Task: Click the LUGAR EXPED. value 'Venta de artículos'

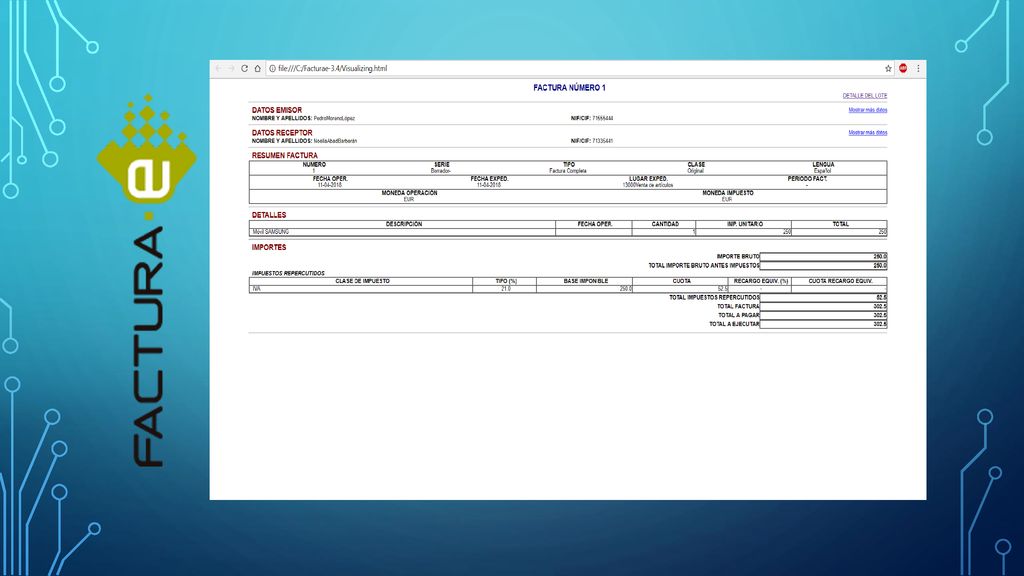Action: [648, 185]
